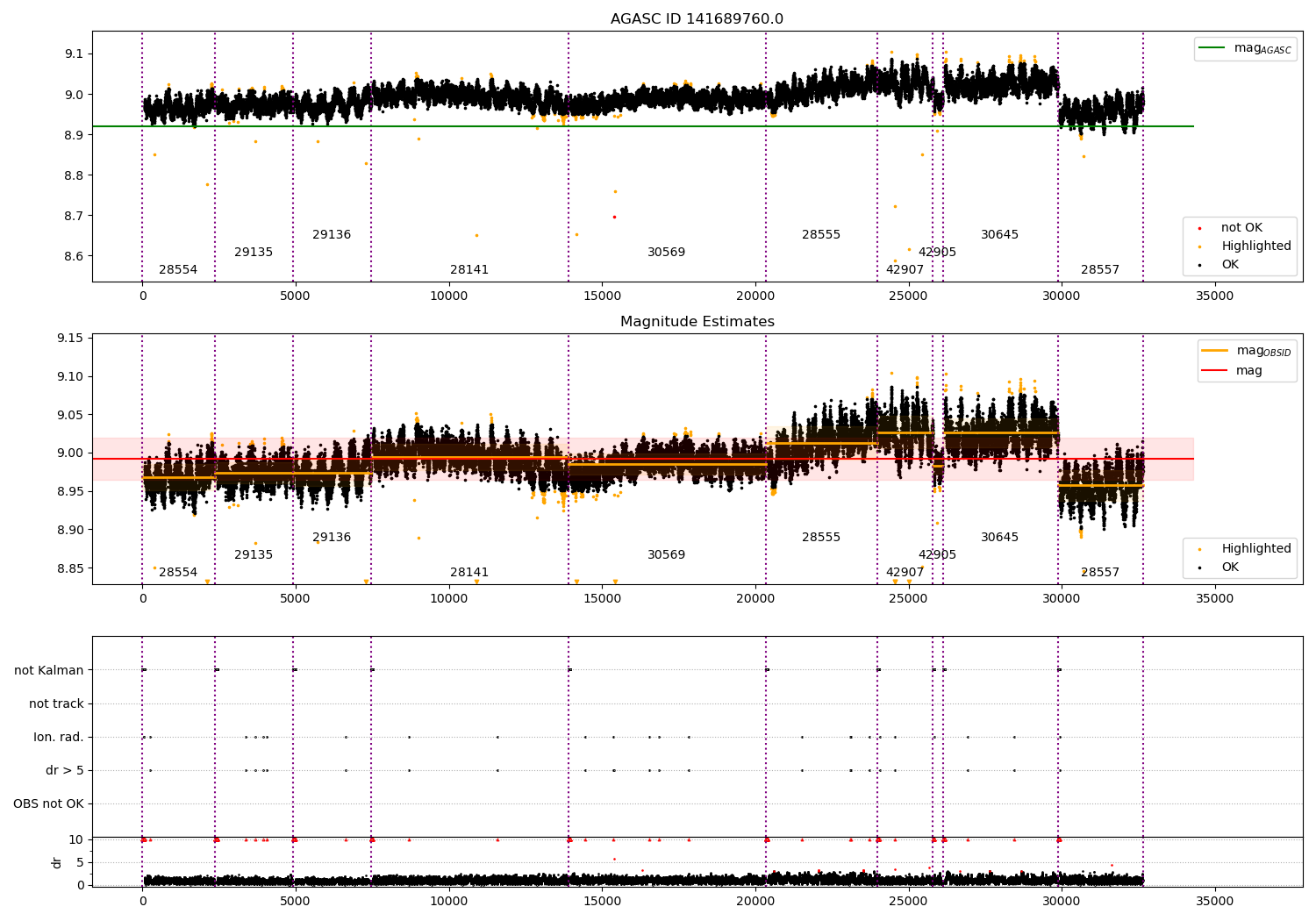Click x-axis tick 20000 under the dr plot
Viewport: 1316px width, 921px height.
755,902
